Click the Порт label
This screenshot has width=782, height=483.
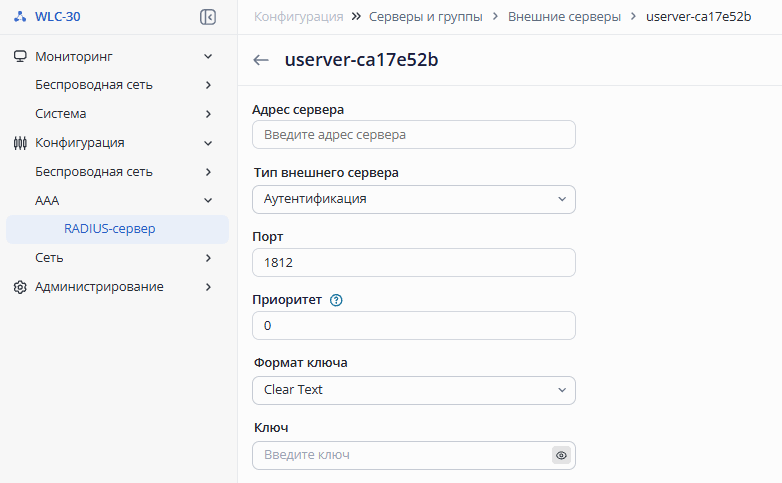268,237
